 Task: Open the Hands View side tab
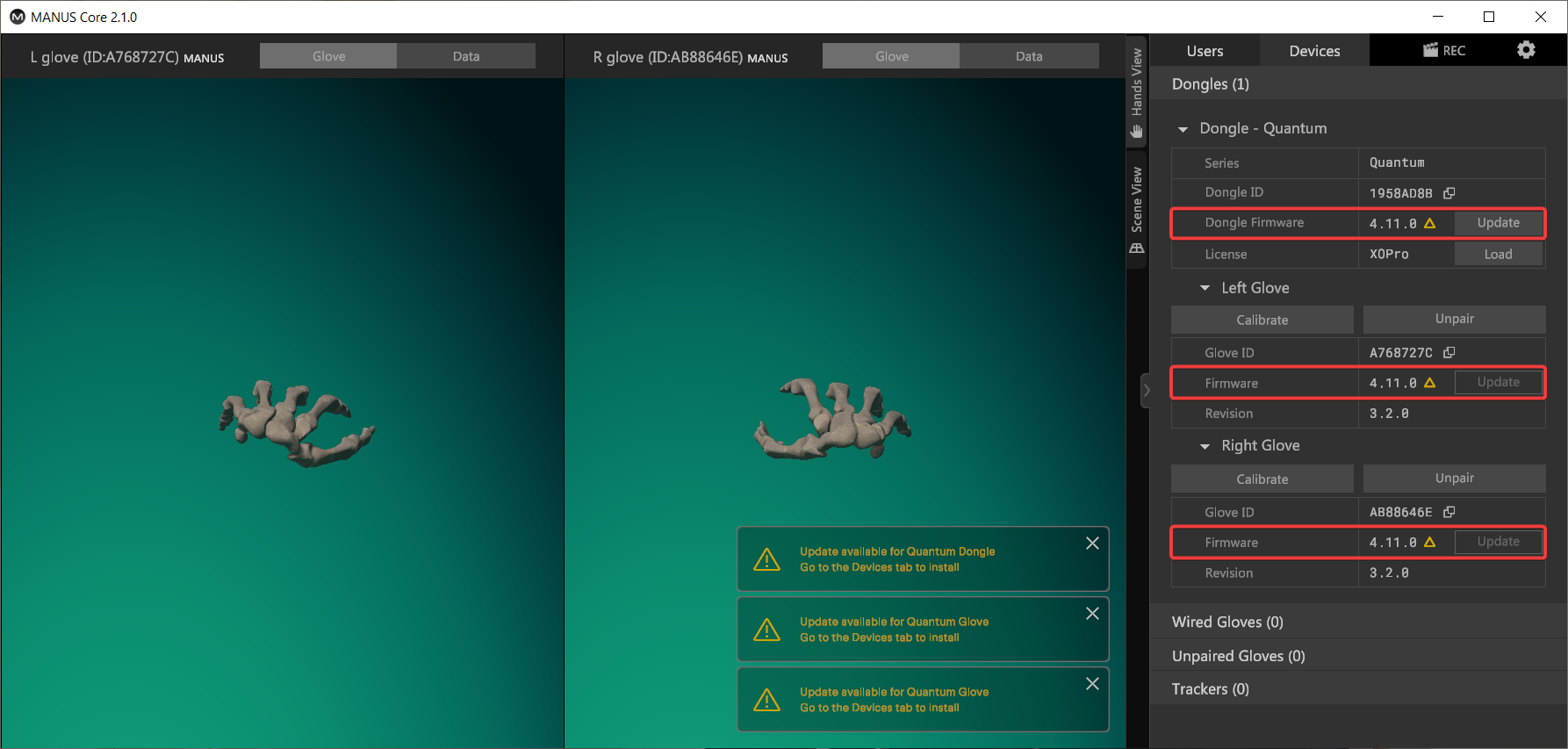click(x=1137, y=92)
